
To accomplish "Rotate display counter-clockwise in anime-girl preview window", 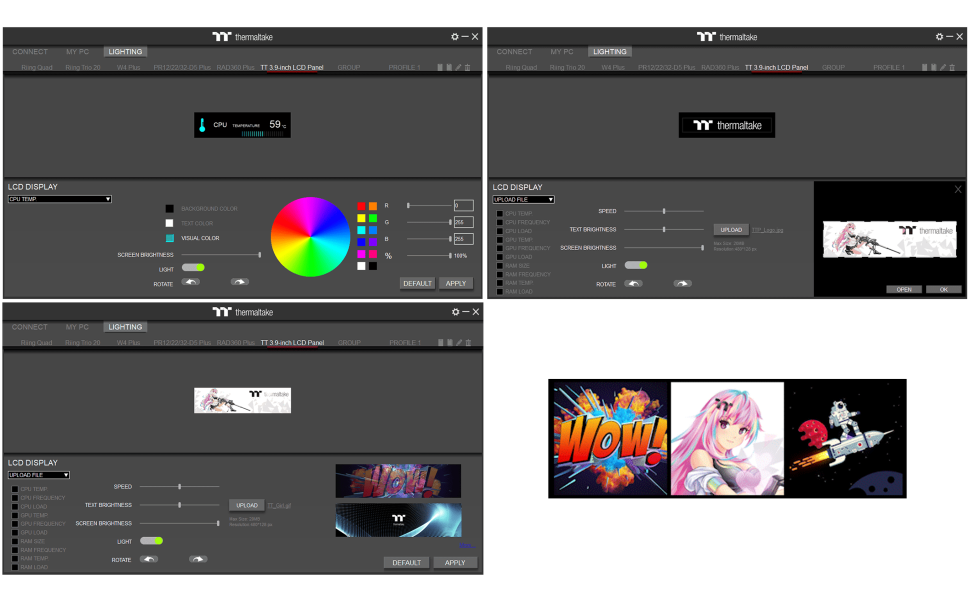I will [149, 559].
